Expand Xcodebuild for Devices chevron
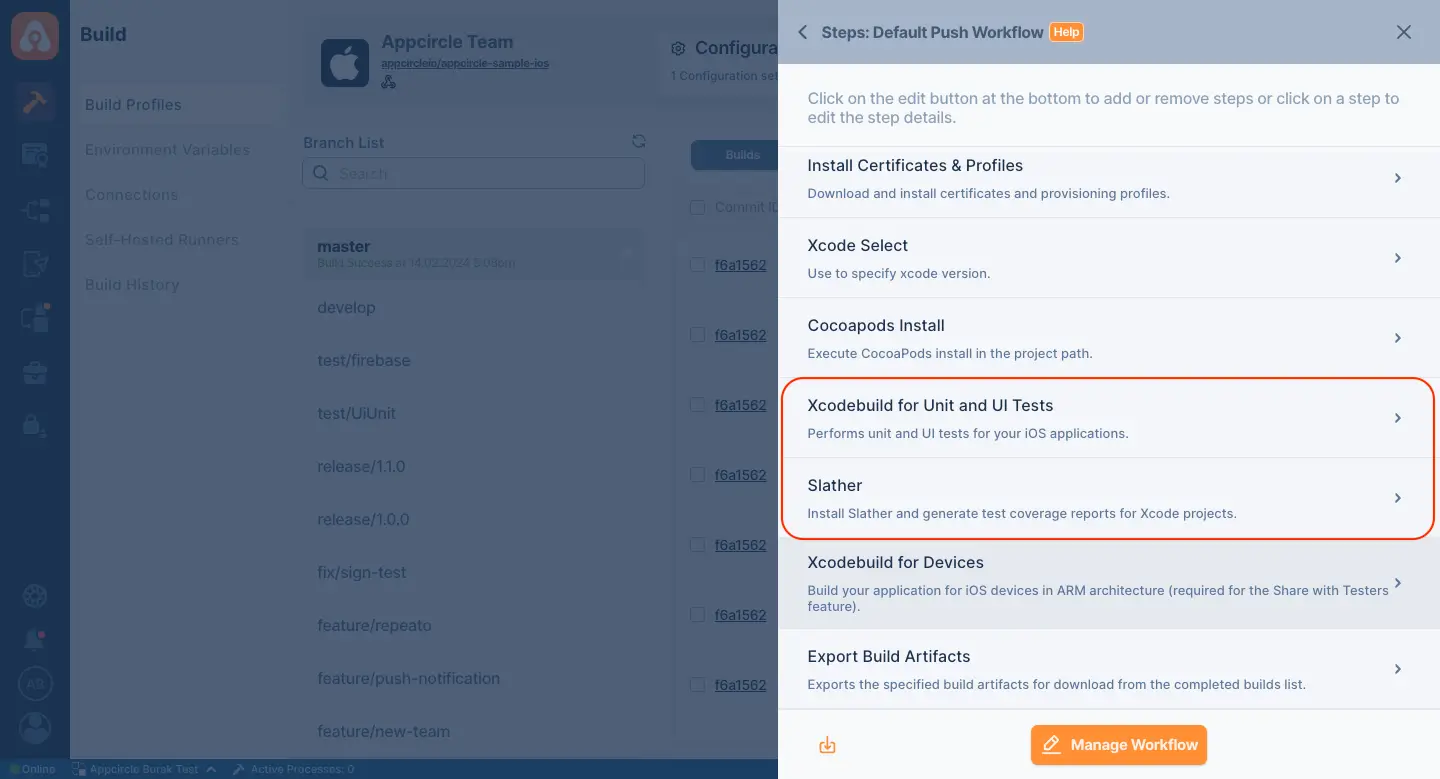This screenshot has width=1440, height=779. click(x=1398, y=583)
